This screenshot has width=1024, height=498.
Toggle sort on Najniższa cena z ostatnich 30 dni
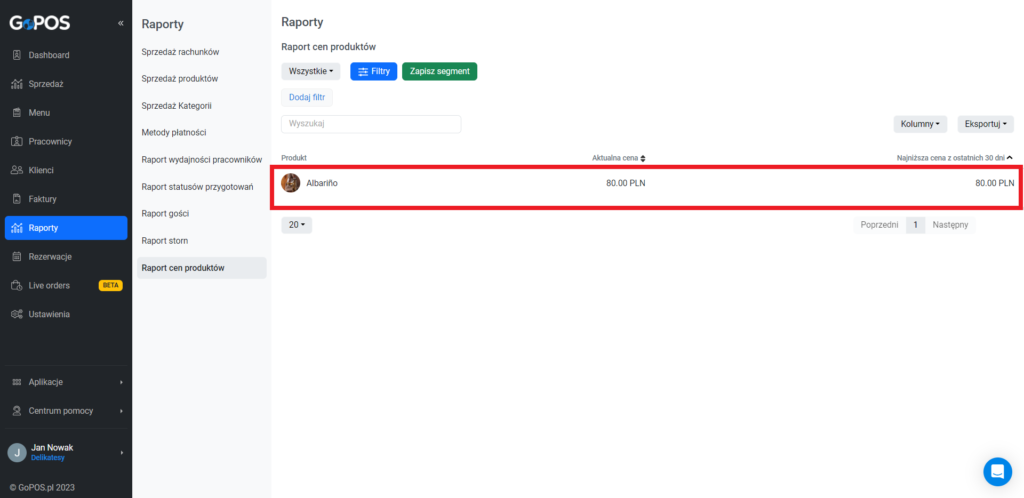(x=1010, y=158)
